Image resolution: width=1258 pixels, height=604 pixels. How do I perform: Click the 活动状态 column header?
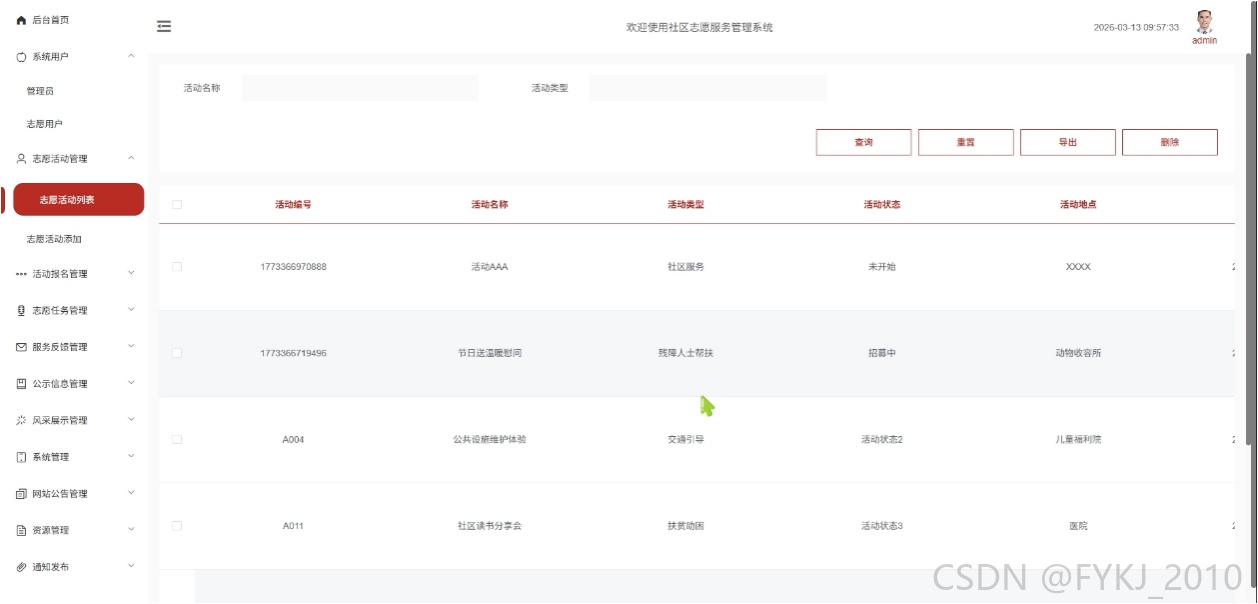point(882,205)
